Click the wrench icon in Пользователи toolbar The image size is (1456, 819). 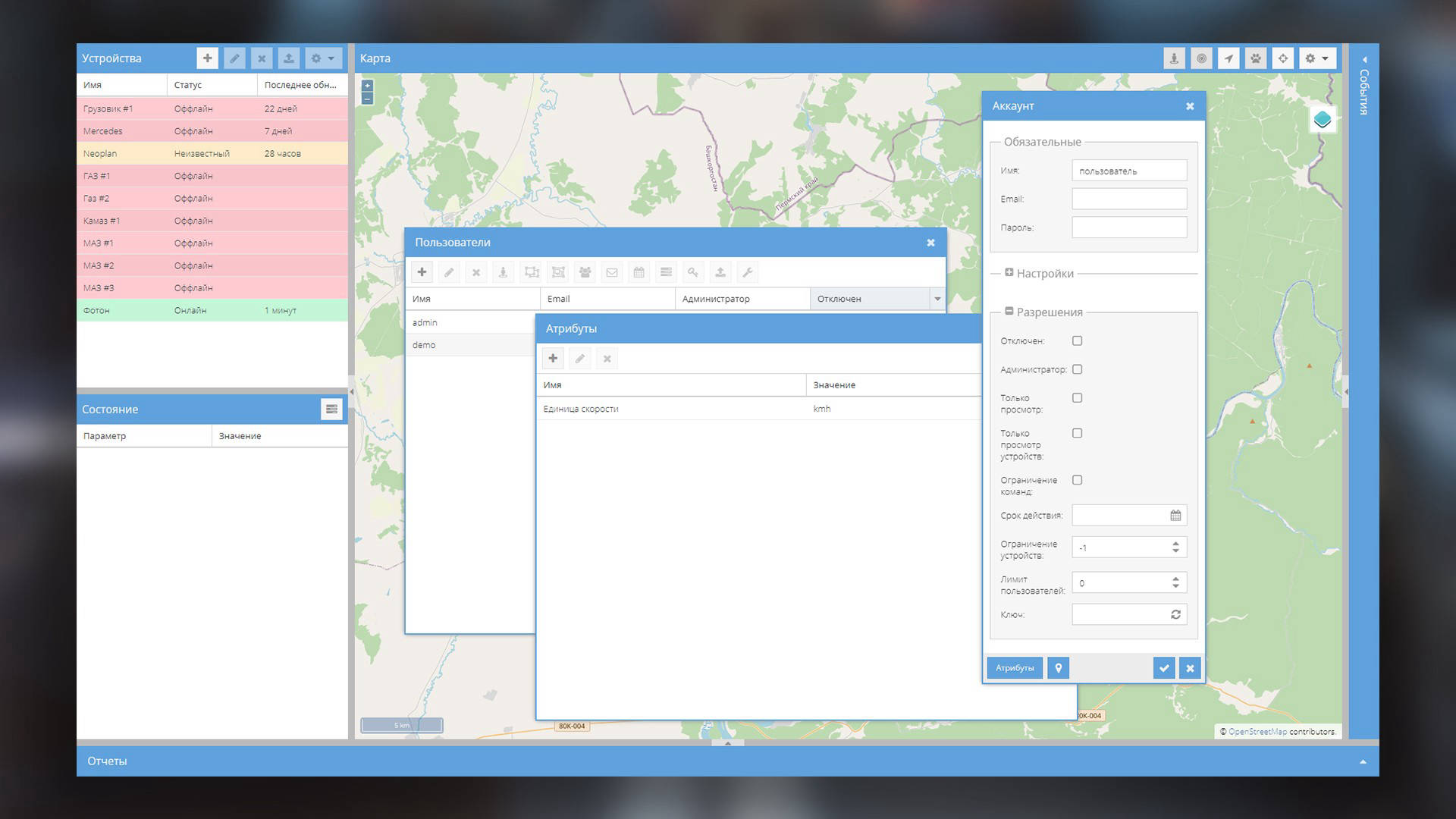[748, 271]
